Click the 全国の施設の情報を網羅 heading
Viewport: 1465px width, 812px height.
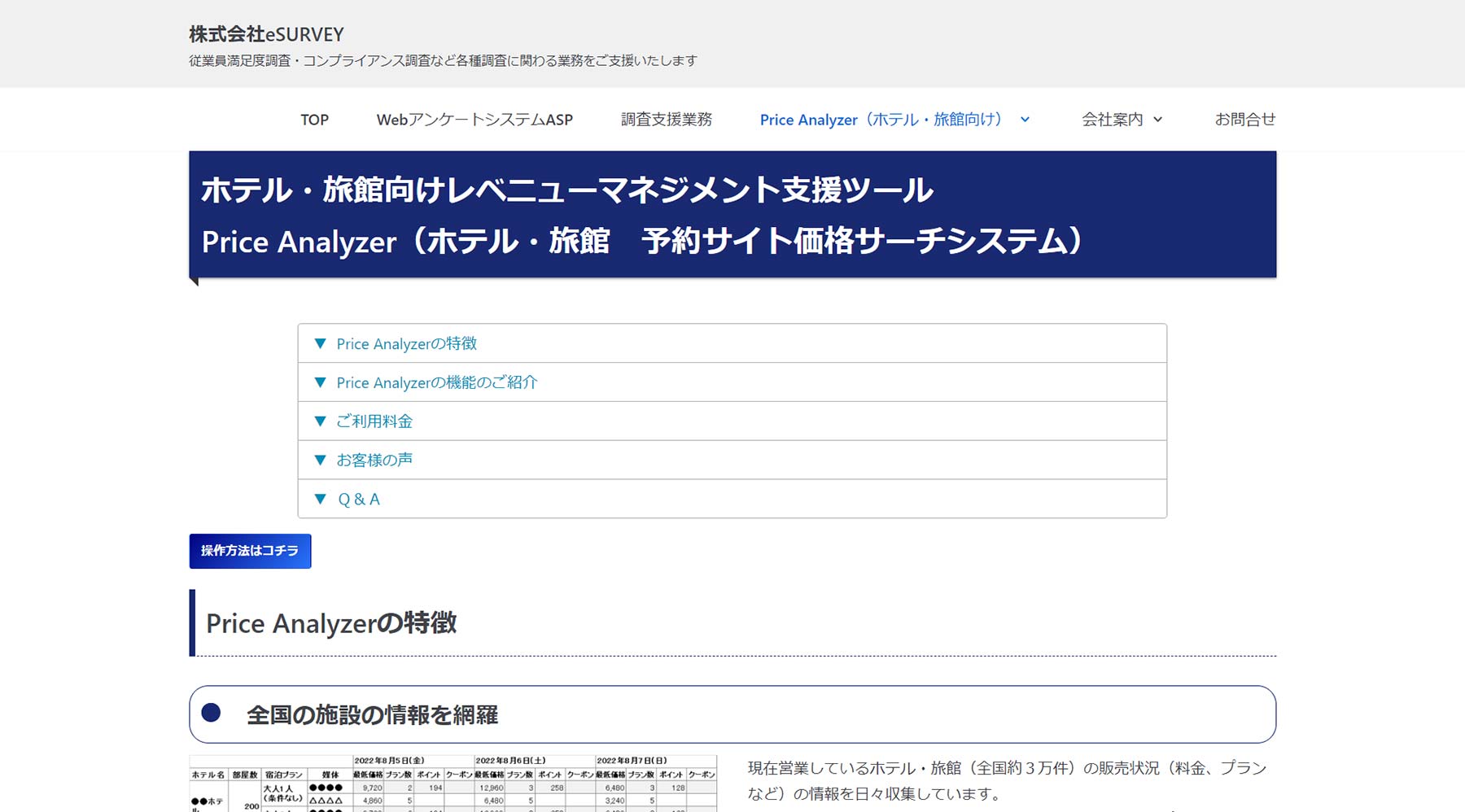373,714
